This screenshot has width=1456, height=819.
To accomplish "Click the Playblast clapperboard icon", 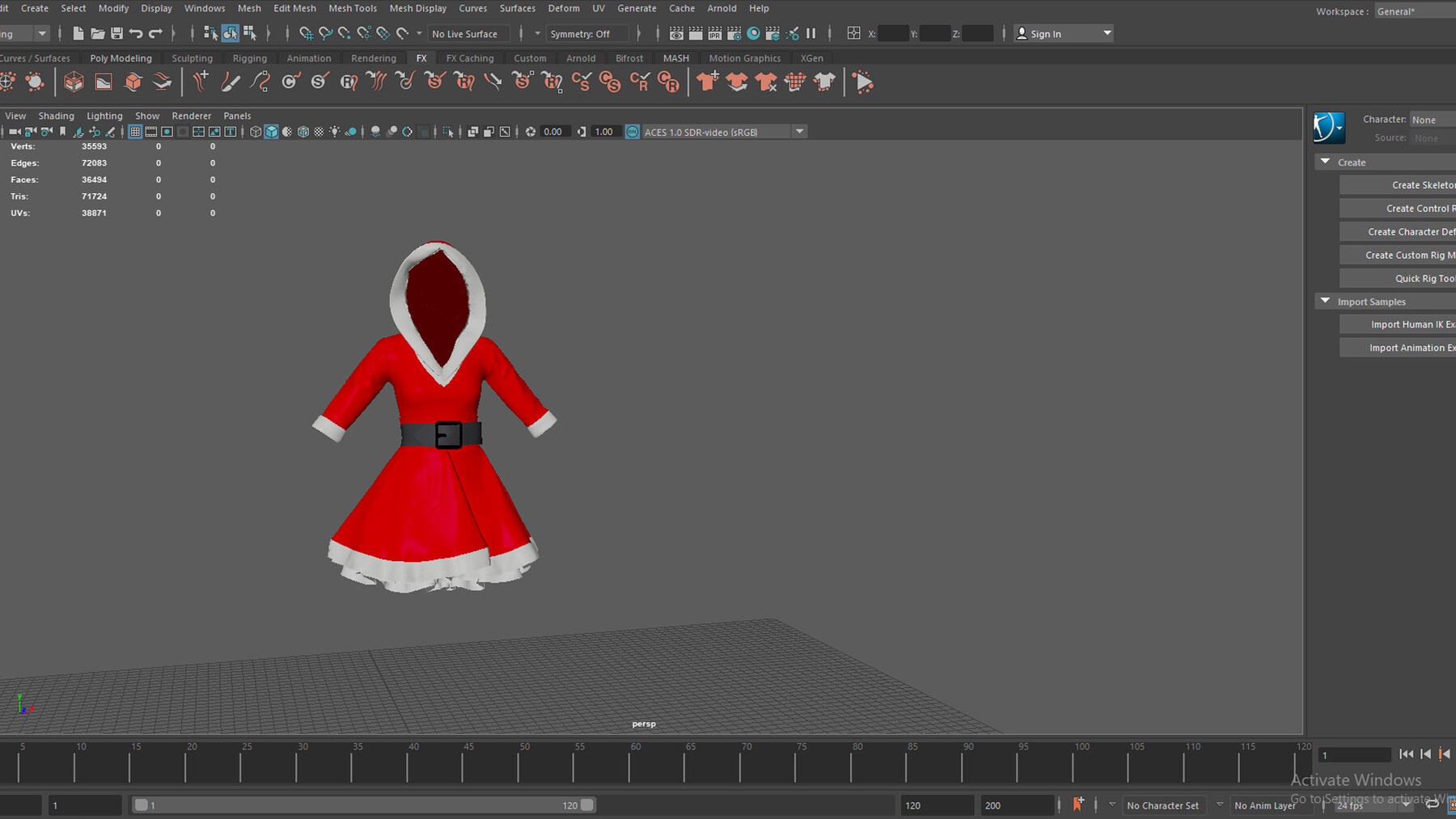I will (696, 33).
